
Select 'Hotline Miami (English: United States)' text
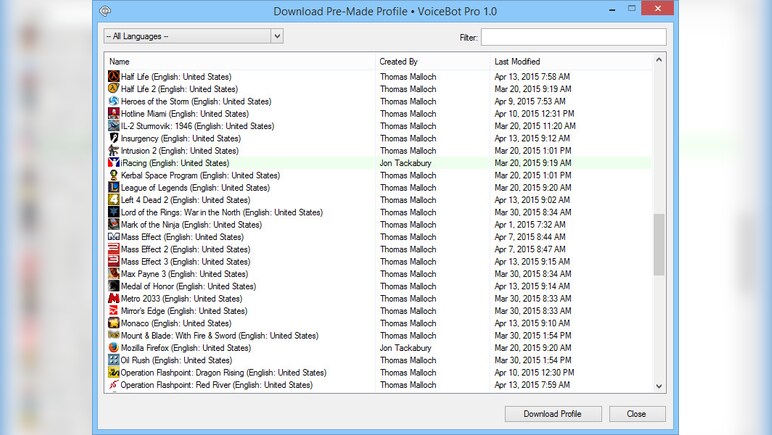[x=185, y=114]
